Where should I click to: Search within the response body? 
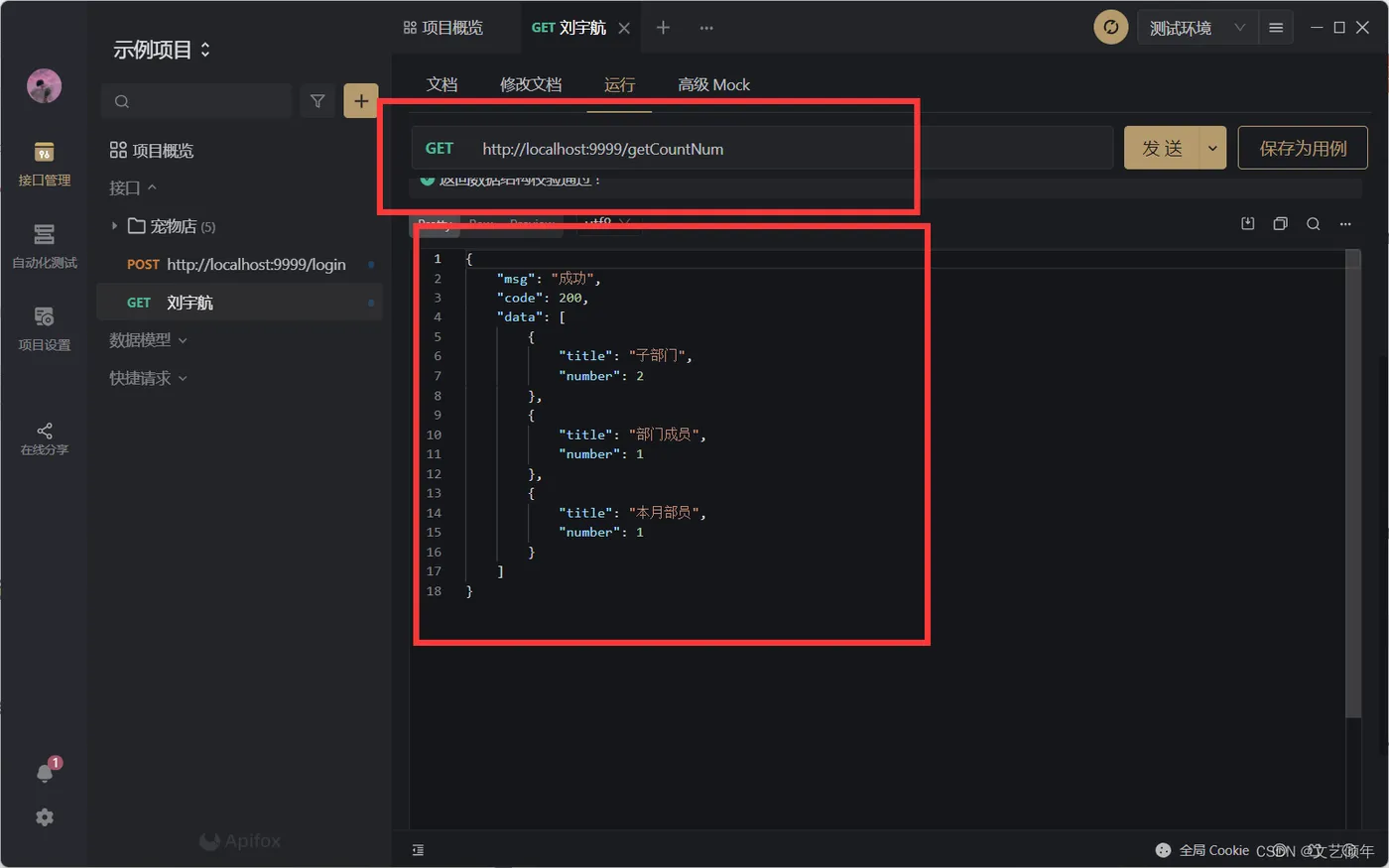pos(1313,224)
